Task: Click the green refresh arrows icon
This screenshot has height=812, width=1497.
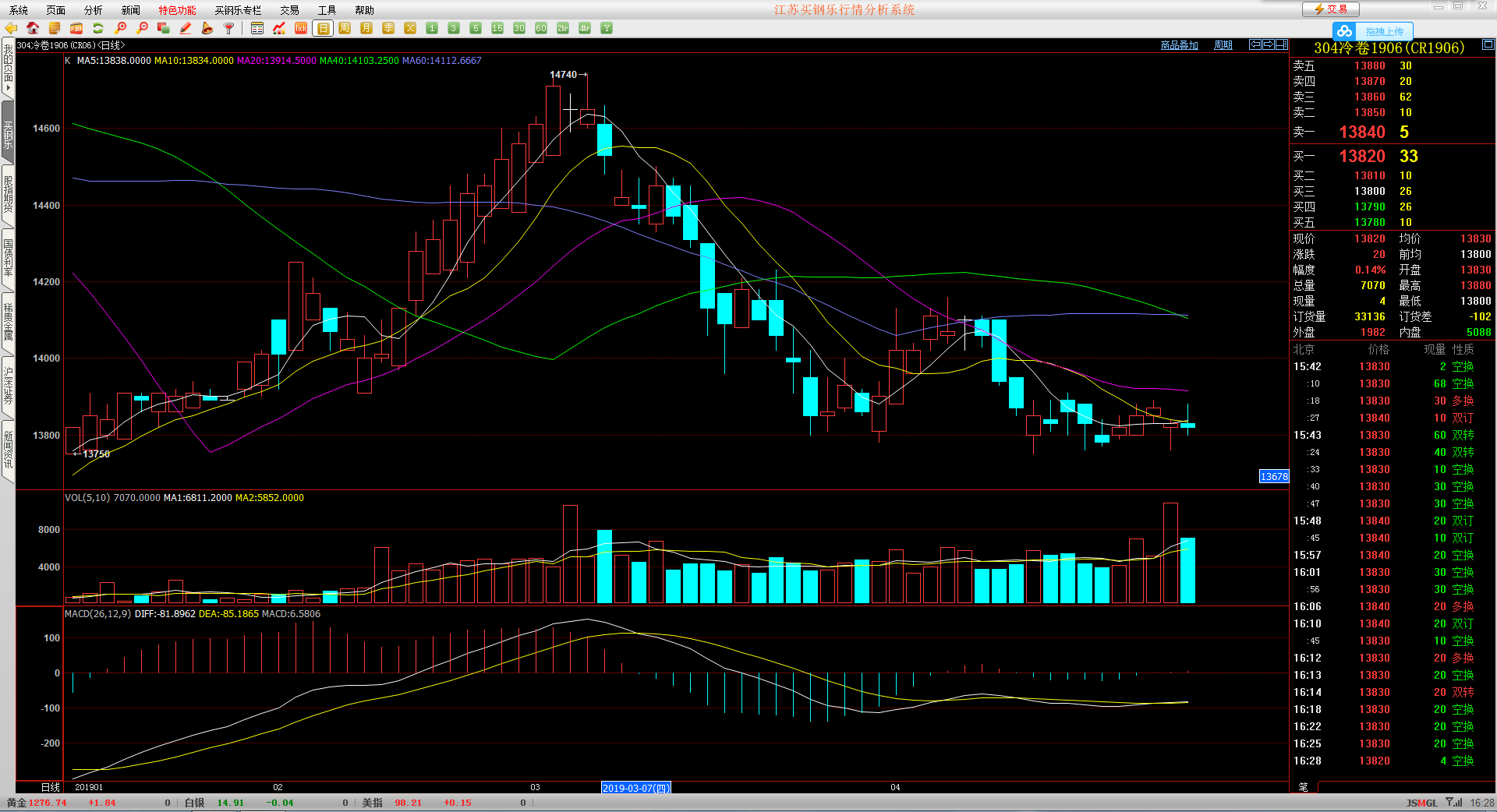Action: click(x=98, y=29)
